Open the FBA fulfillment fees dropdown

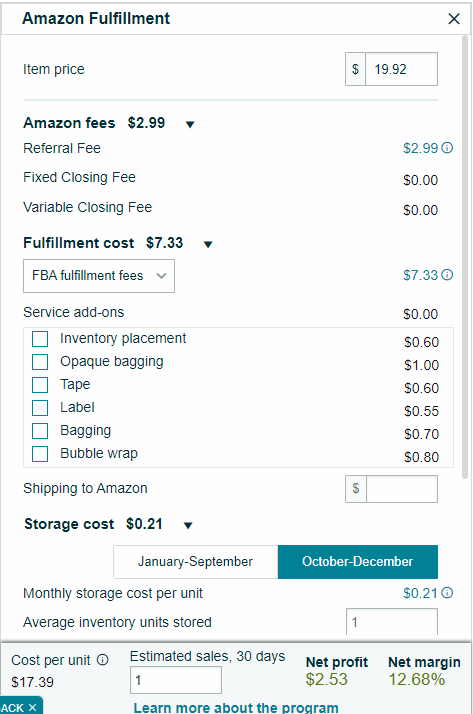[x=99, y=276]
